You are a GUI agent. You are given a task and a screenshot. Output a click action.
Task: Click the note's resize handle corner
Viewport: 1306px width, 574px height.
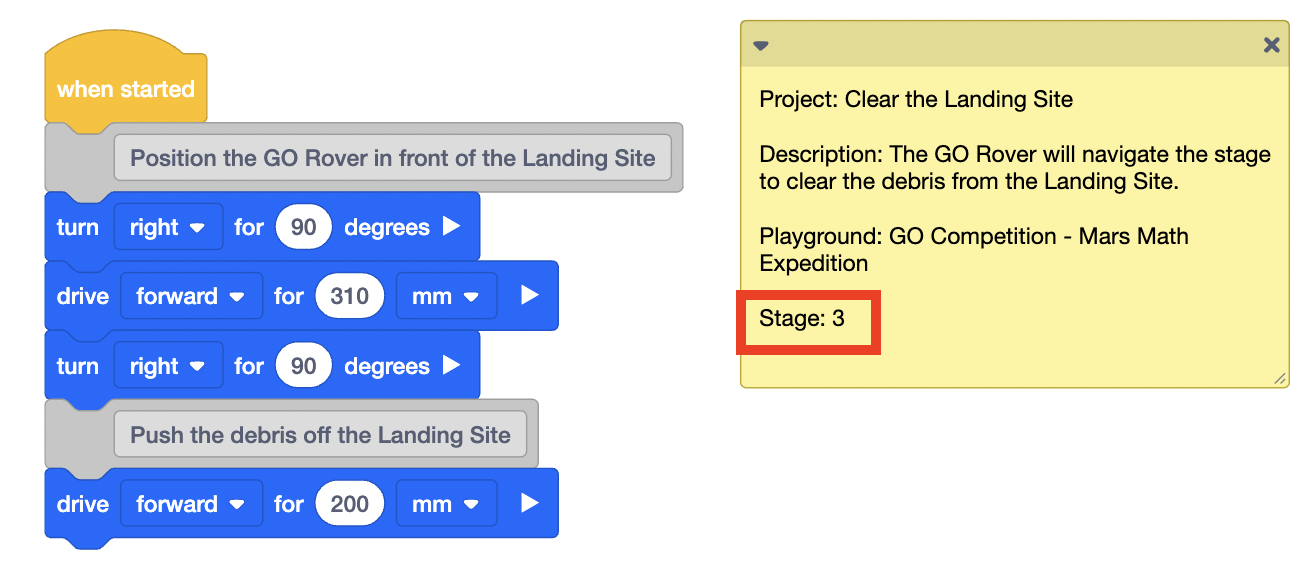(x=1279, y=379)
